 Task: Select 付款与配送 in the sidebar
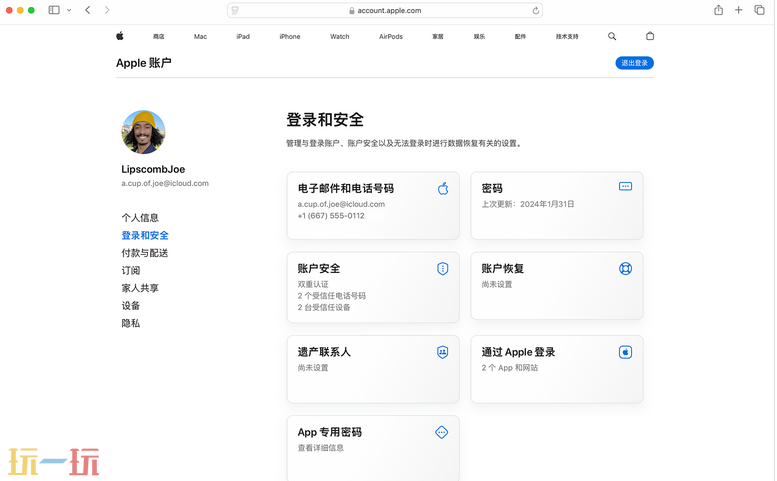click(145, 253)
